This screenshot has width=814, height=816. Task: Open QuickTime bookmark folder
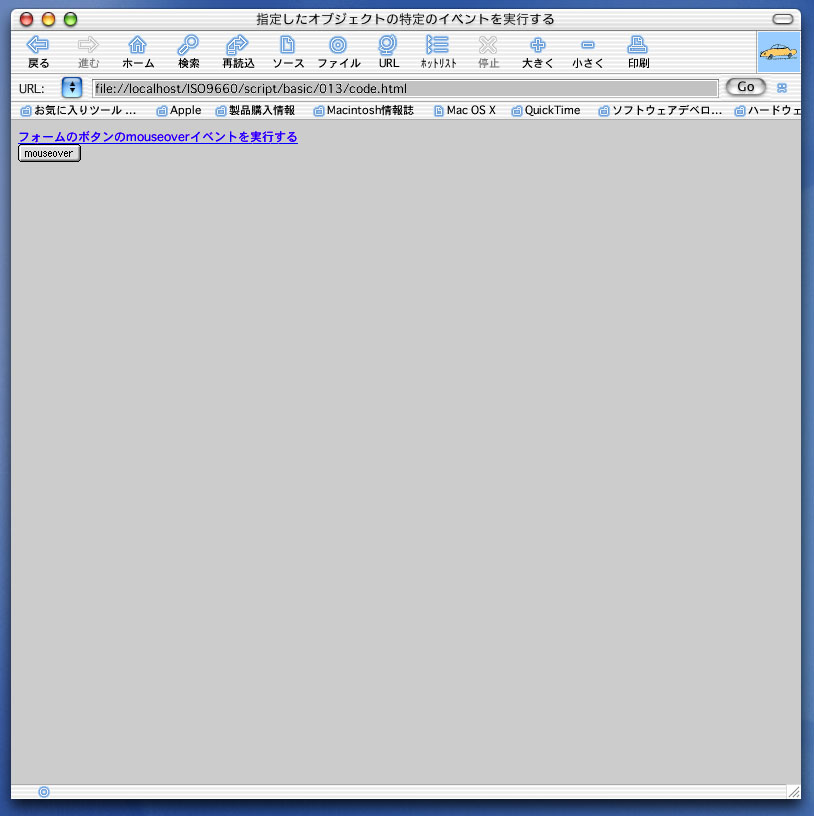point(546,110)
